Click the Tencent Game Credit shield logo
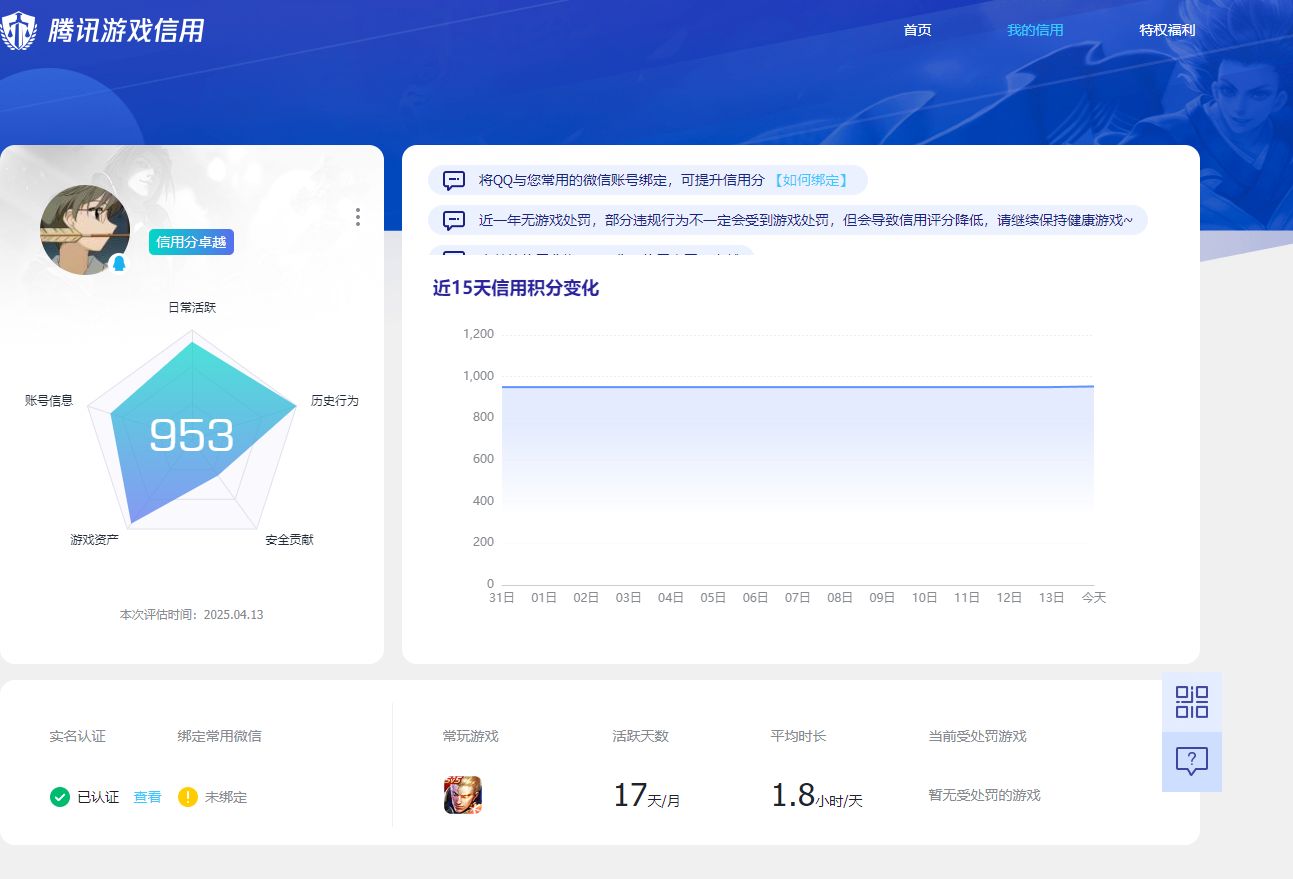This screenshot has height=879, width=1293. point(18,30)
